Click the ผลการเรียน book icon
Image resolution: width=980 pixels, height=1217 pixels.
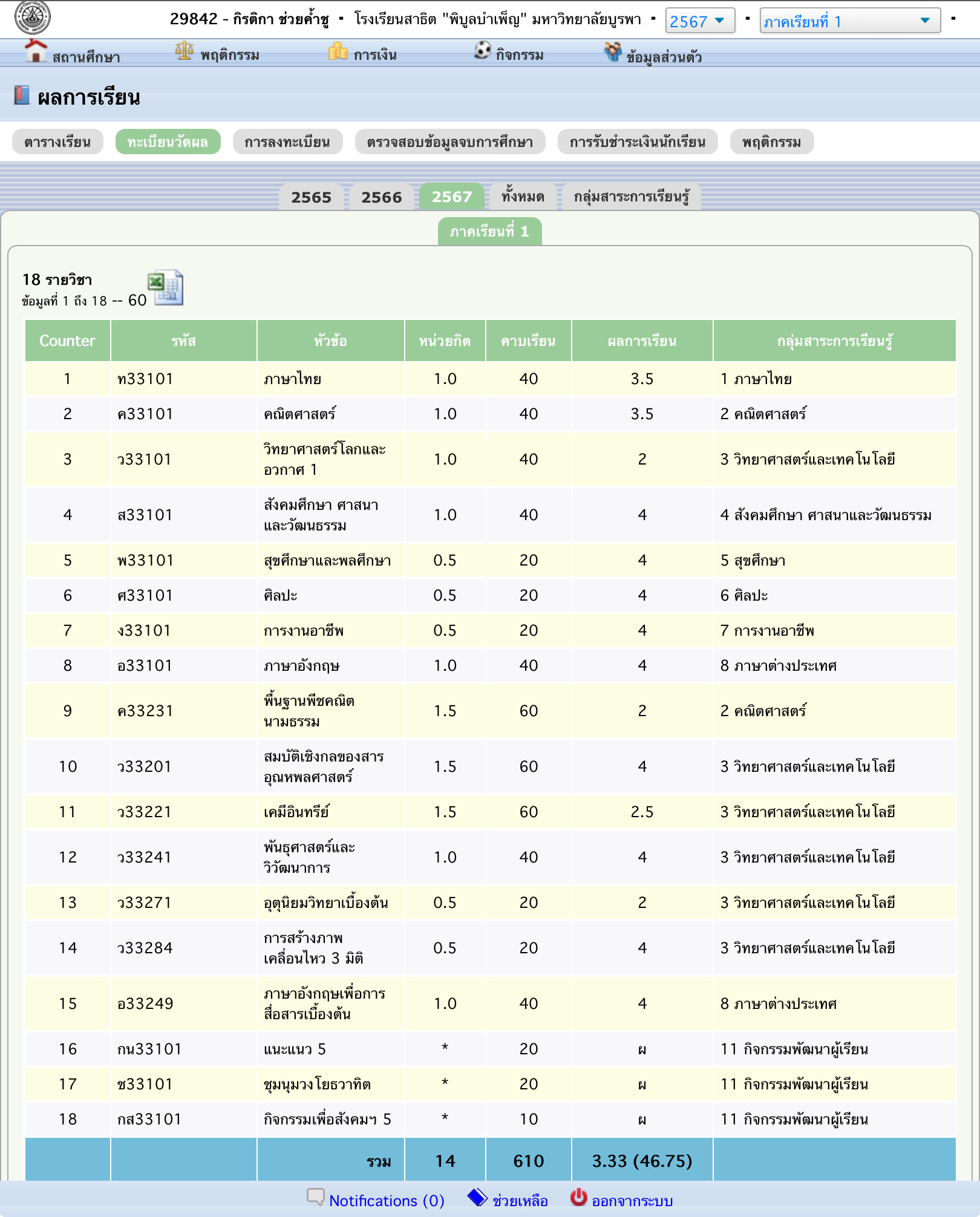[21, 96]
